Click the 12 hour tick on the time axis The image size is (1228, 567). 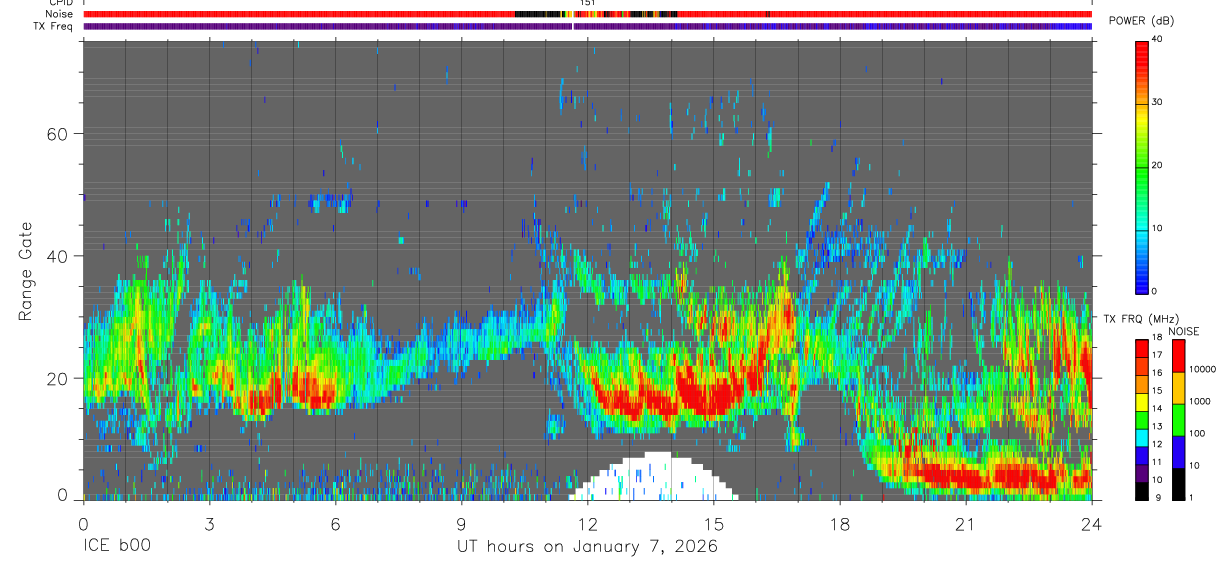point(587,524)
